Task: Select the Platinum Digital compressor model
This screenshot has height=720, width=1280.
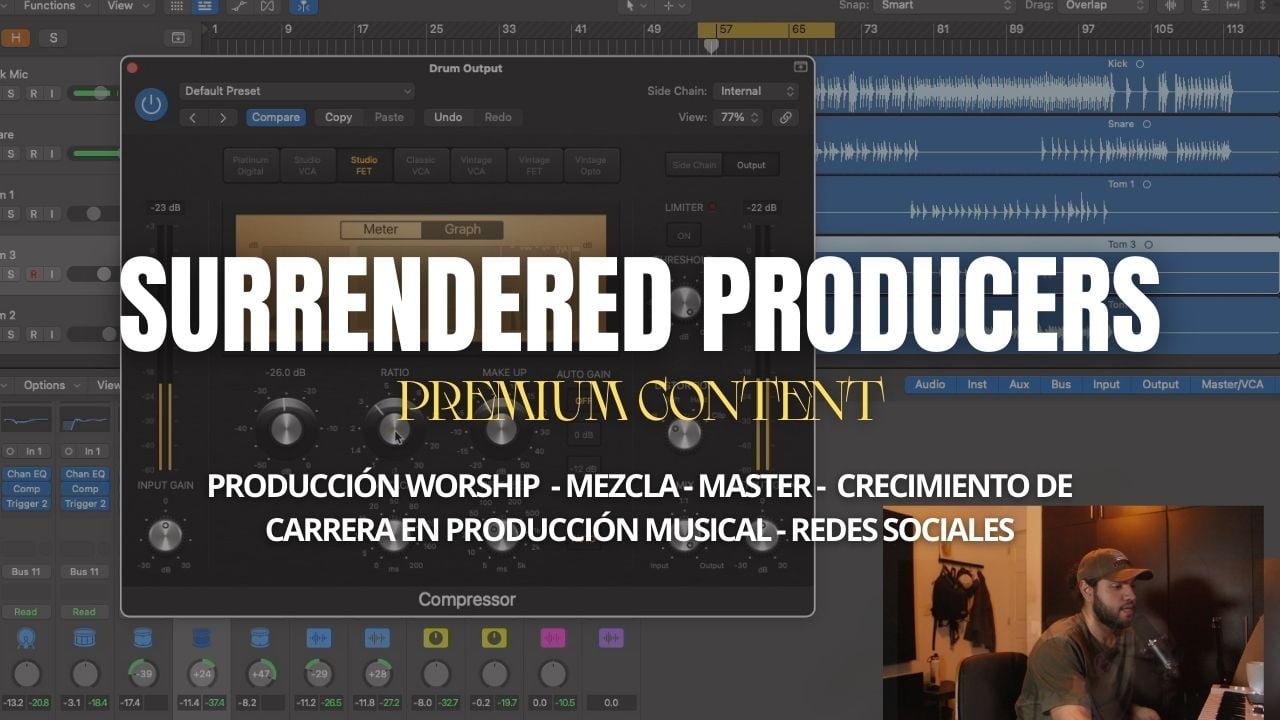Action: pyautogui.click(x=251, y=165)
